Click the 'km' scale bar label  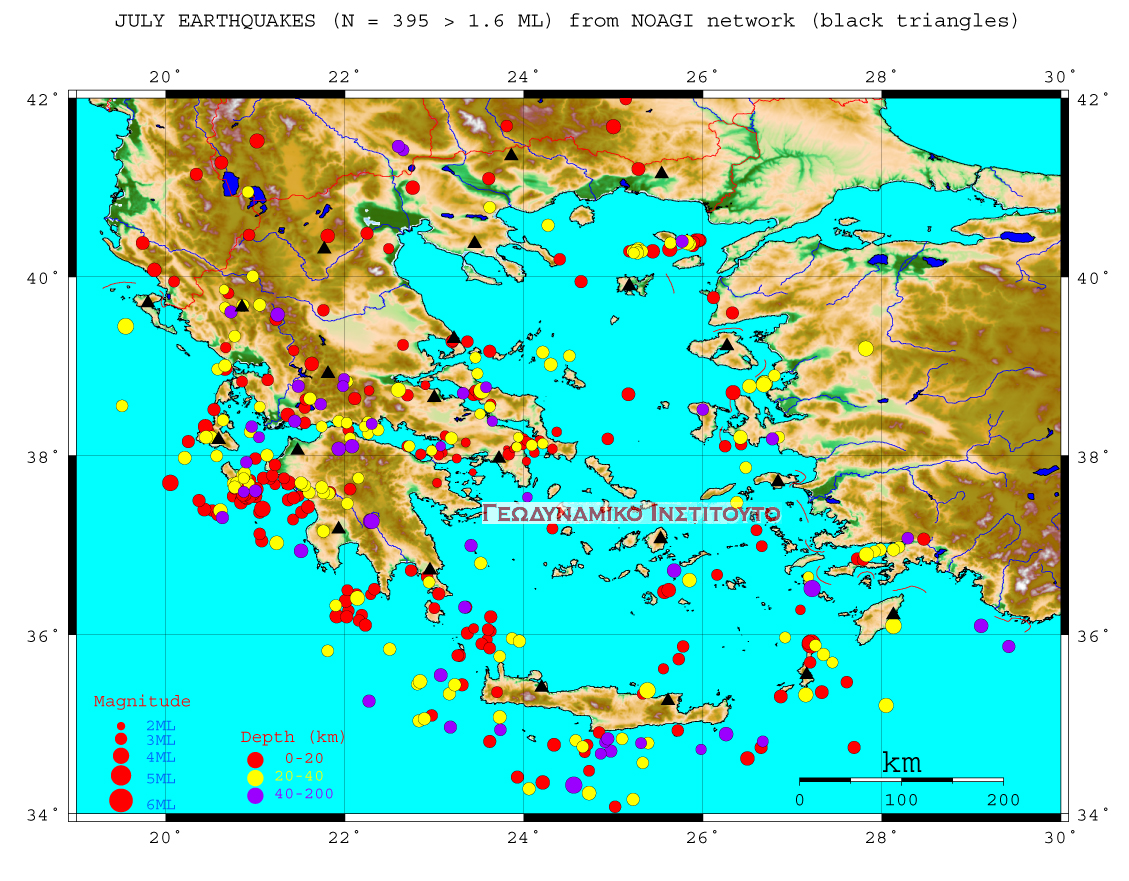click(901, 762)
